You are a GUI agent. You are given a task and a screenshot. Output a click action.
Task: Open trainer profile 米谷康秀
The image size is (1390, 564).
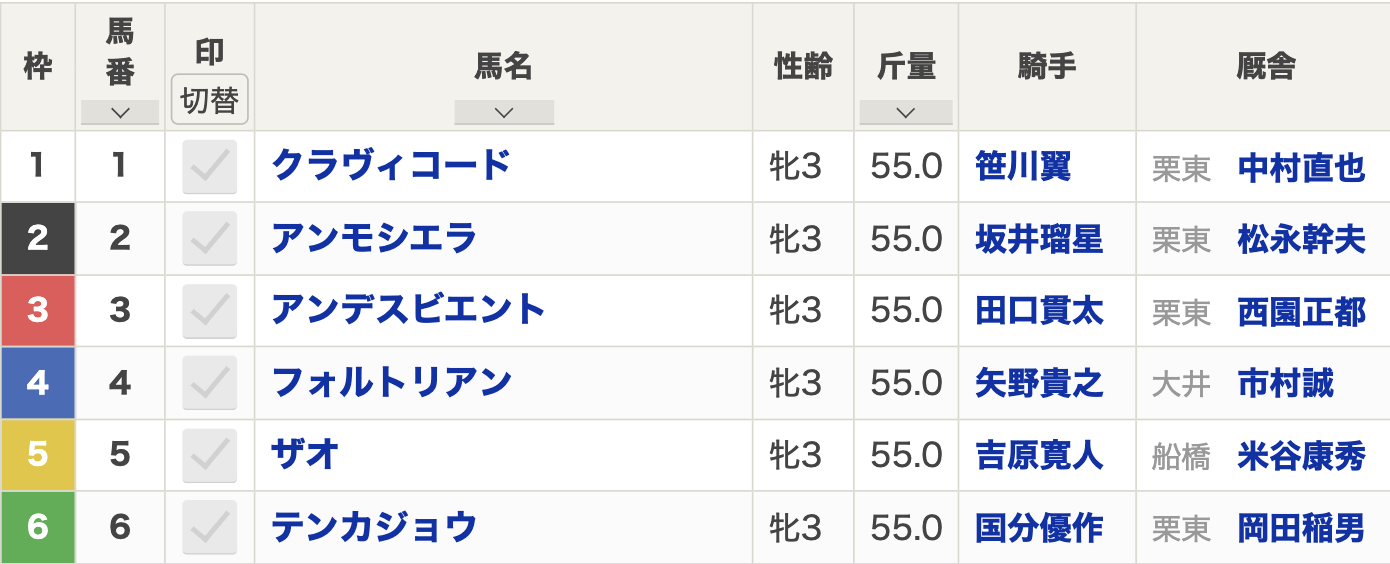click(1301, 456)
